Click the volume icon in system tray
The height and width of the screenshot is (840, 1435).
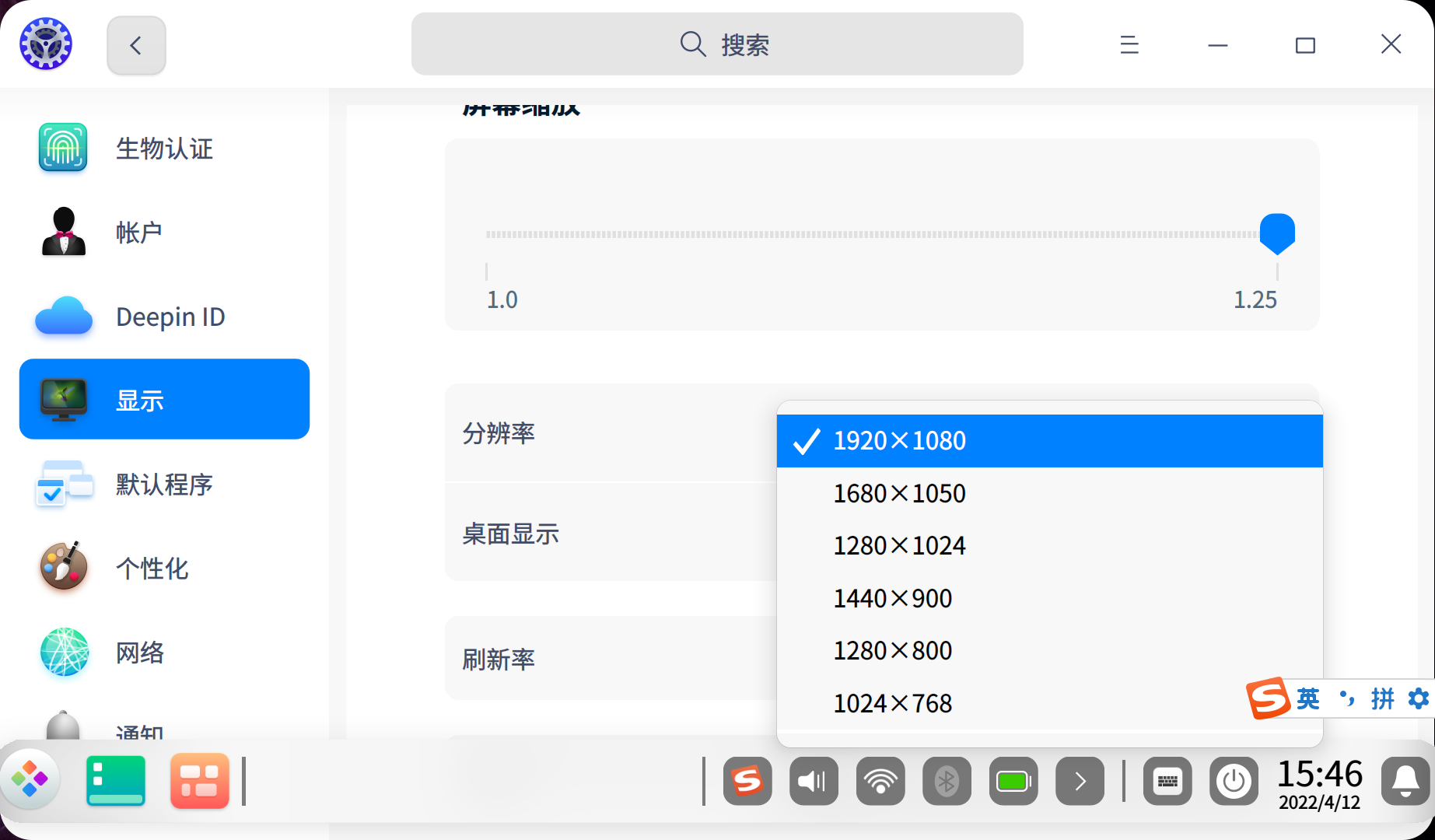point(813,781)
